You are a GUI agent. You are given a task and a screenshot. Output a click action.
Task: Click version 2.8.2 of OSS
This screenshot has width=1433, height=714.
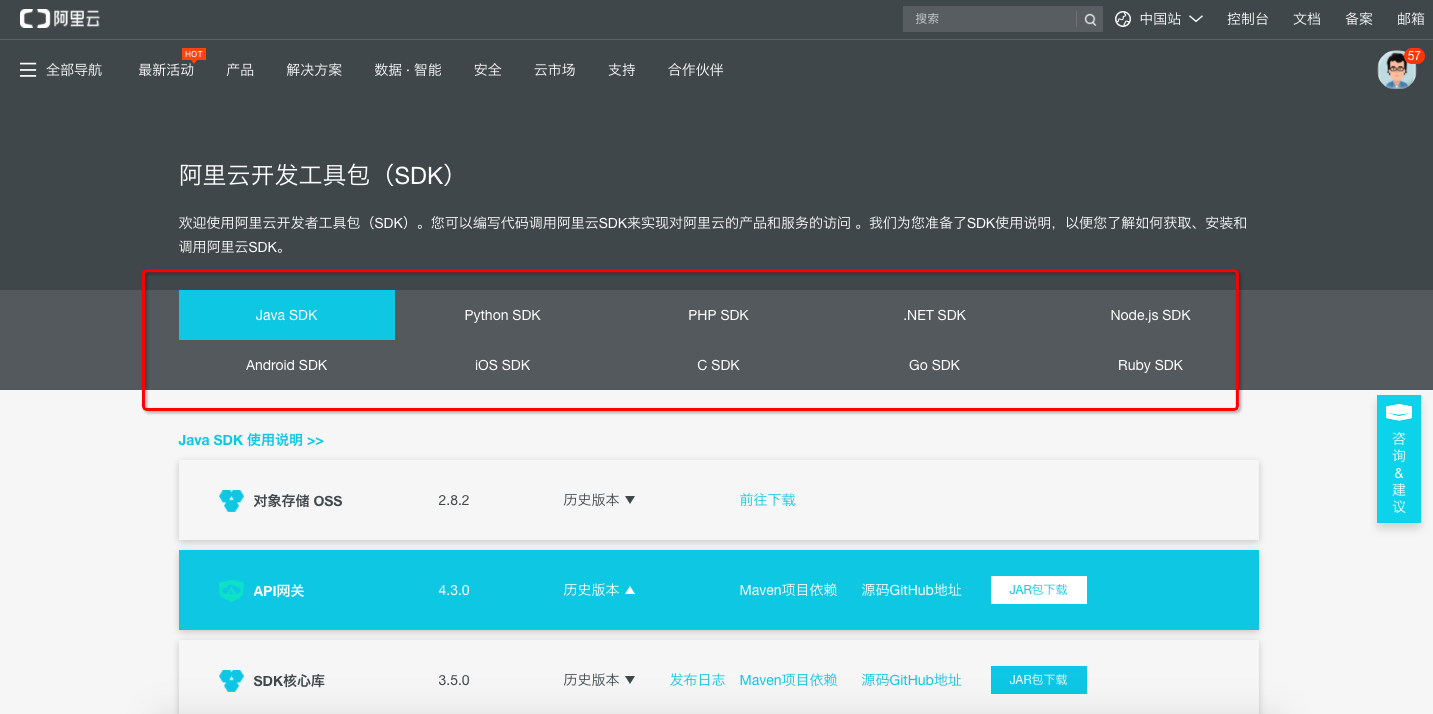coord(454,500)
